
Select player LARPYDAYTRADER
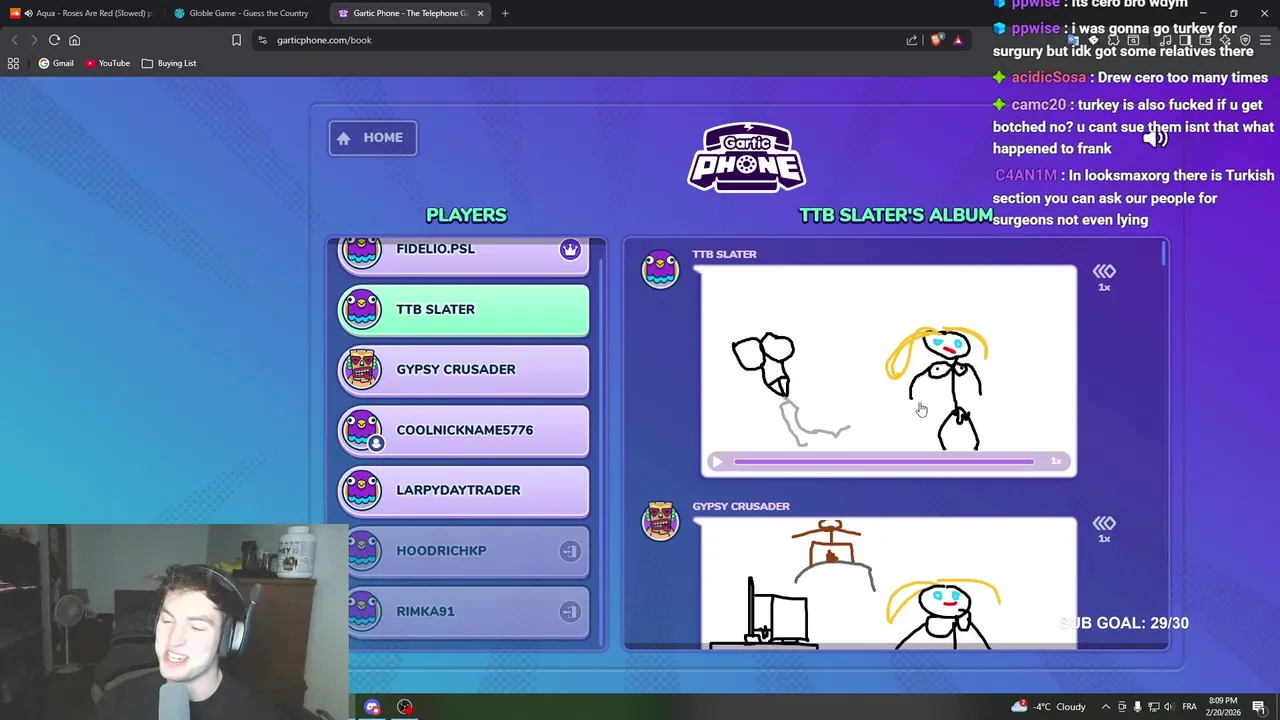[463, 490]
